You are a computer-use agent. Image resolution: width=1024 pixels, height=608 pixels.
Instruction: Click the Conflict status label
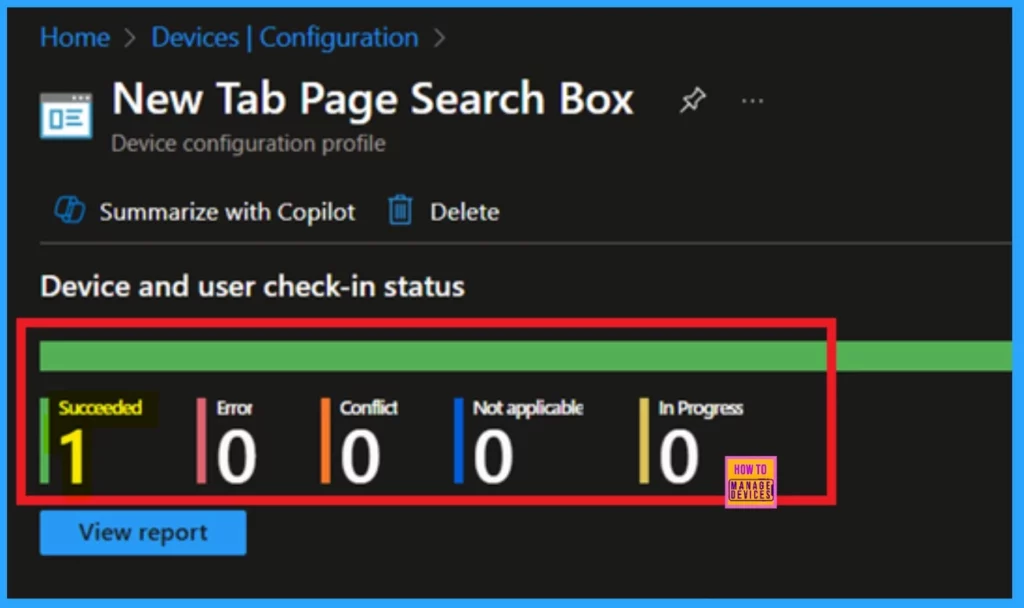[x=369, y=408]
